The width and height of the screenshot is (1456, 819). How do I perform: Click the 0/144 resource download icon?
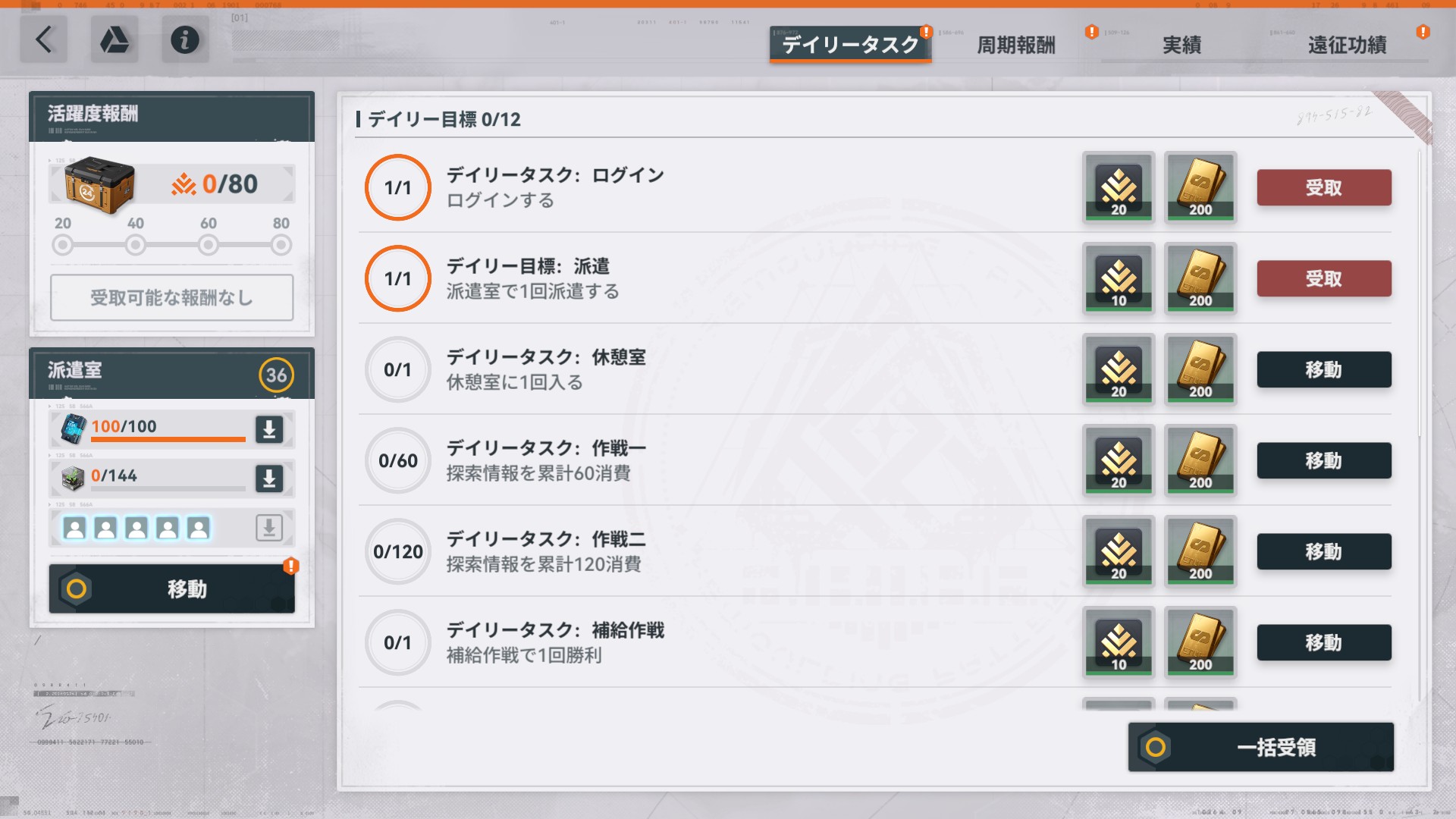(269, 479)
